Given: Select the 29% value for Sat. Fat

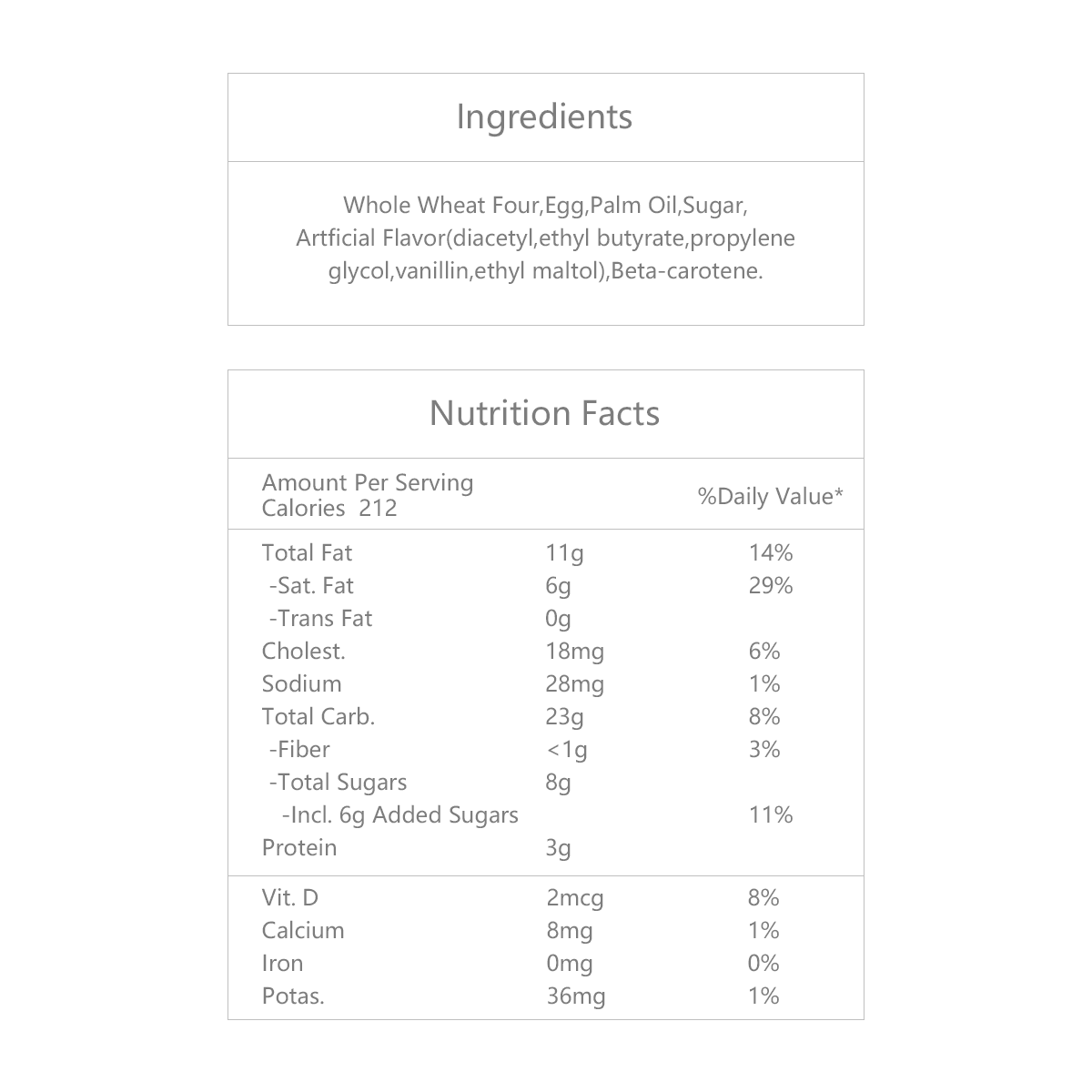Looking at the screenshot, I should [x=770, y=586].
